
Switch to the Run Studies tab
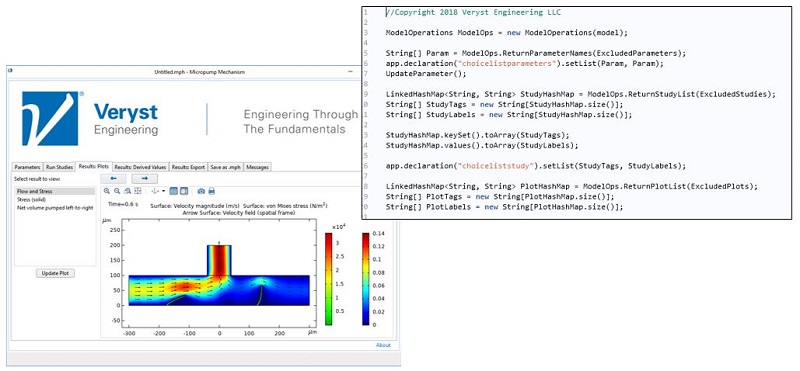(59, 167)
